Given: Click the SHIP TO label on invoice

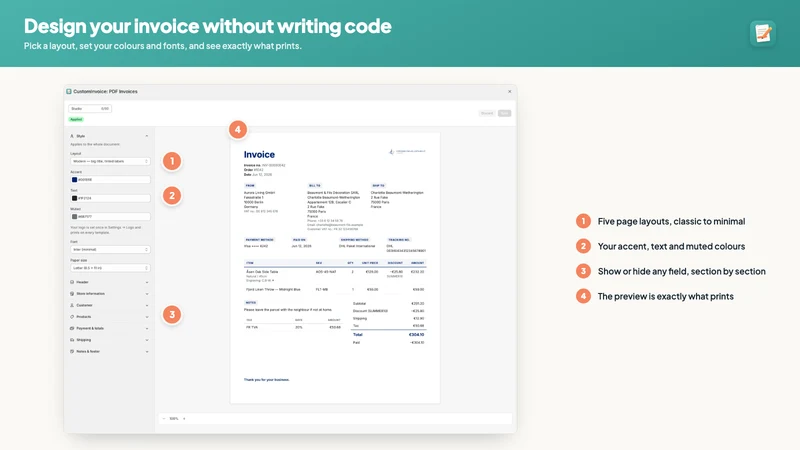Looking at the screenshot, I should point(379,186).
